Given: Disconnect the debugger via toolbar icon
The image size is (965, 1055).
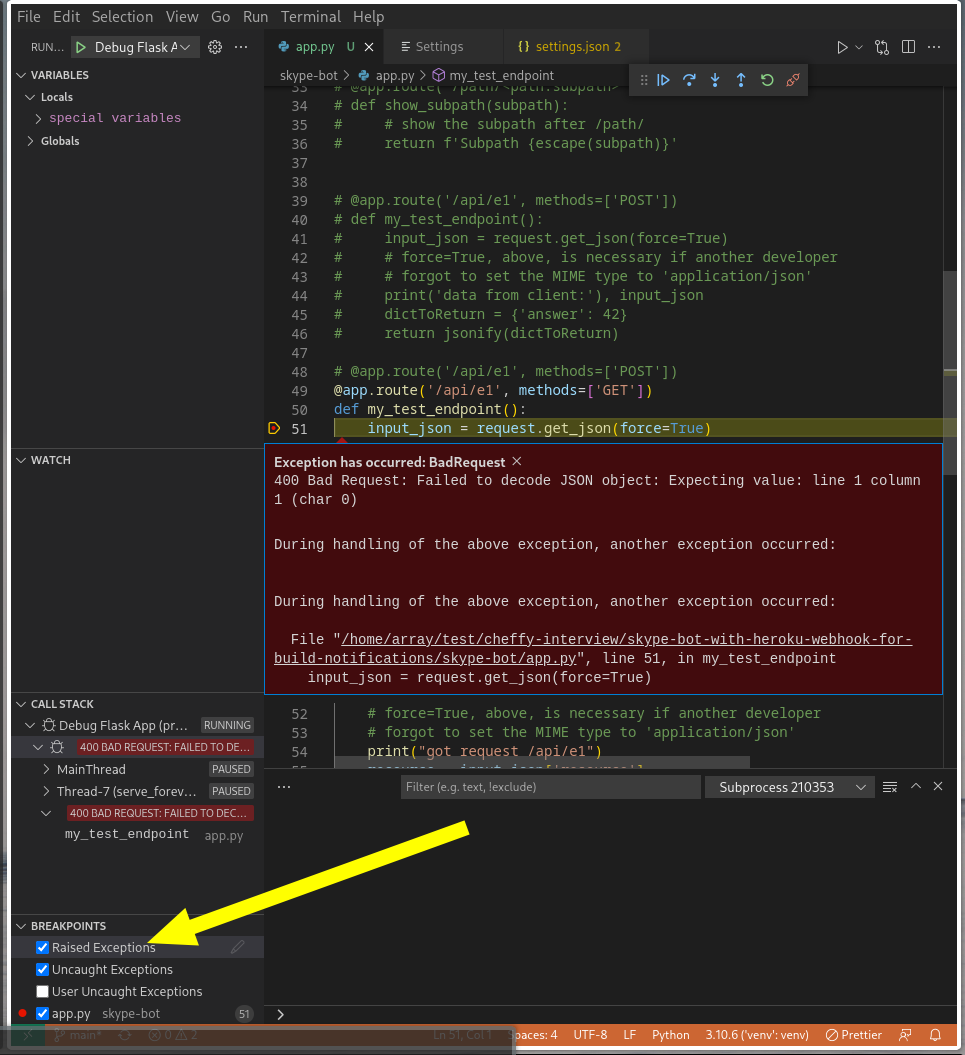Looking at the screenshot, I should (x=791, y=80).
